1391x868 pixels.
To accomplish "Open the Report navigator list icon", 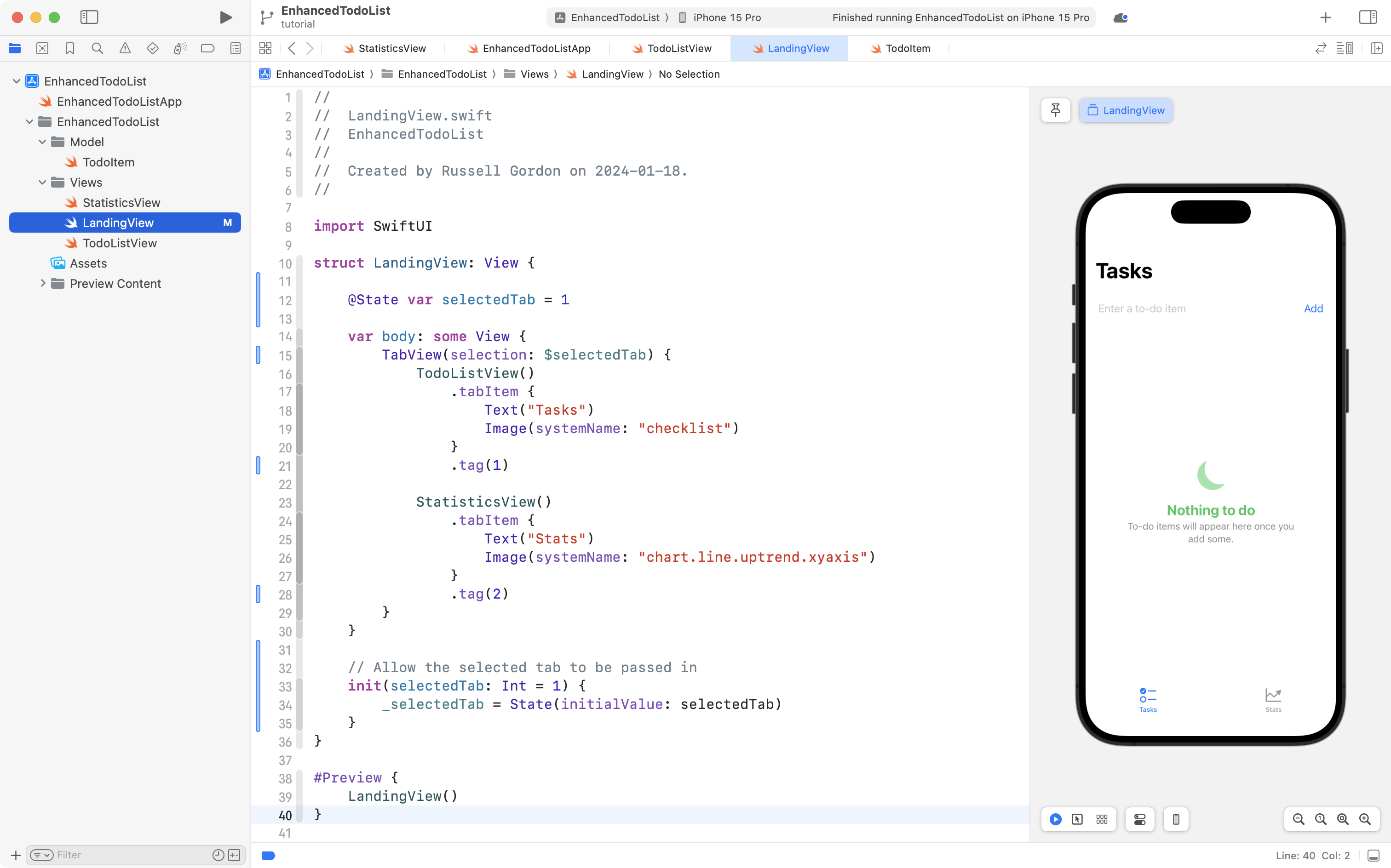I will click(x=236, y=48).
